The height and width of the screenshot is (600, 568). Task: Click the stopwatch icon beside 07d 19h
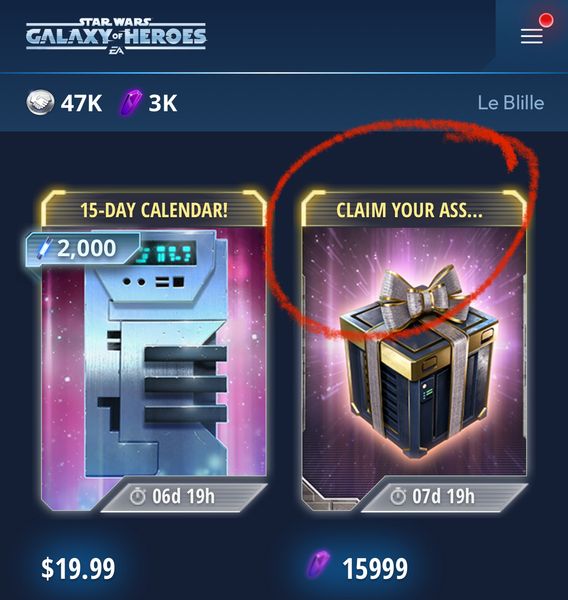[398, 497]
